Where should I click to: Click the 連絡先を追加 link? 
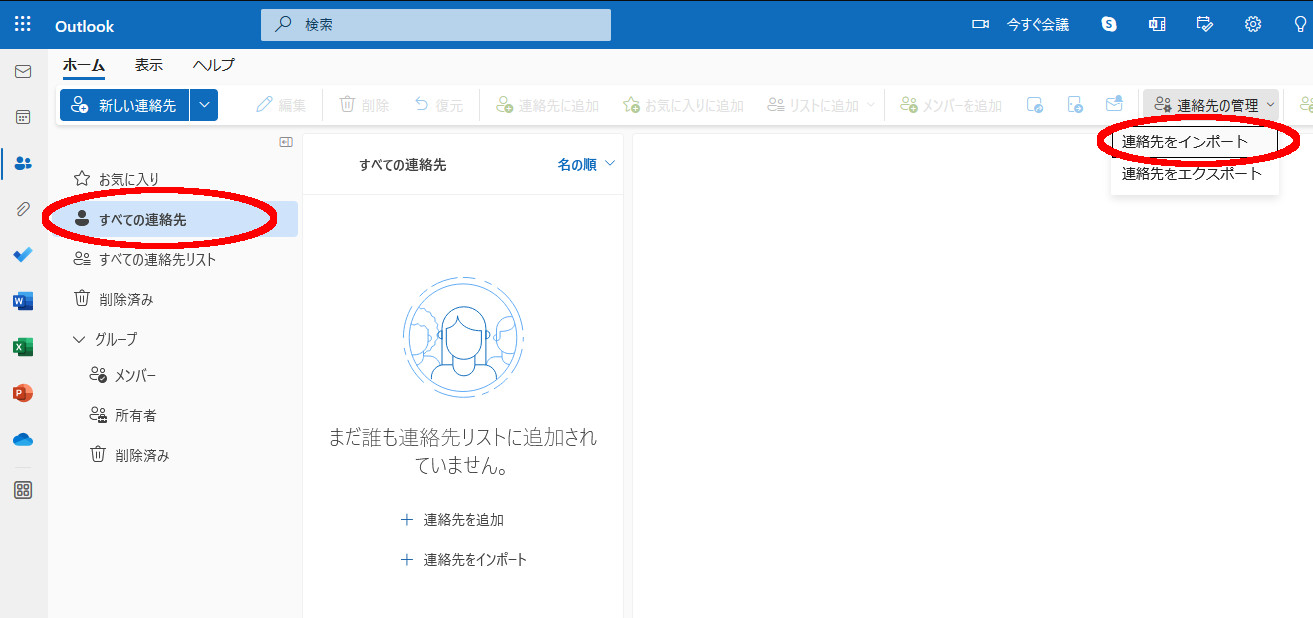coord(463,520)
